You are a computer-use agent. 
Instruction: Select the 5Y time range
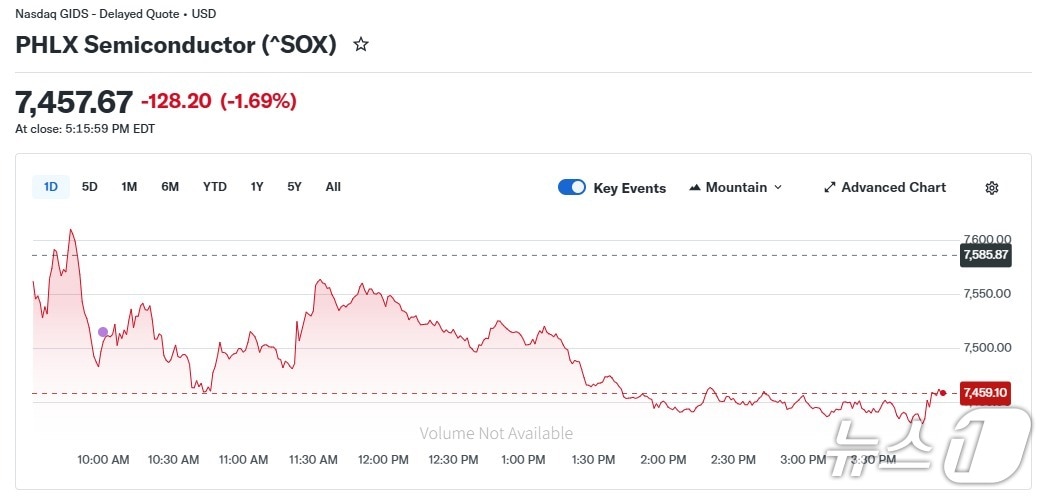coord(294,187)
